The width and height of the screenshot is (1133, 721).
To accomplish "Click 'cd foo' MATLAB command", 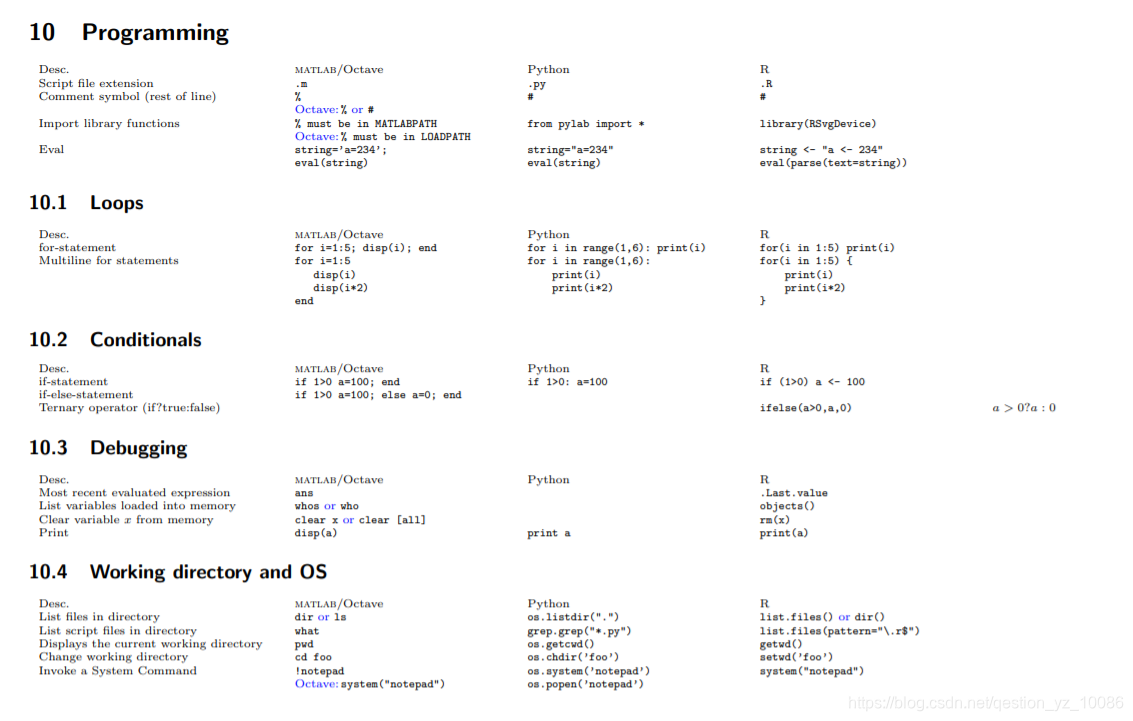I will (313, 657).
